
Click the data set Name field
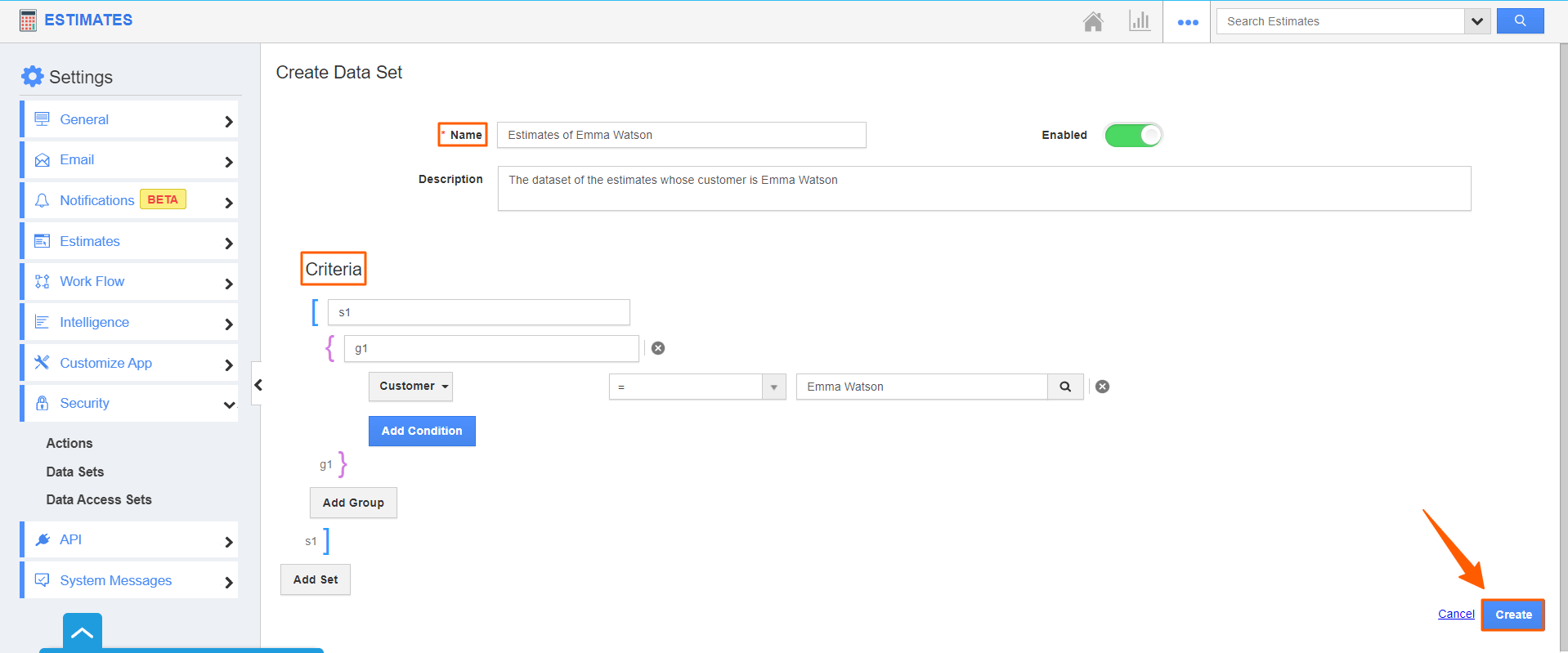[x=681, y=135]
